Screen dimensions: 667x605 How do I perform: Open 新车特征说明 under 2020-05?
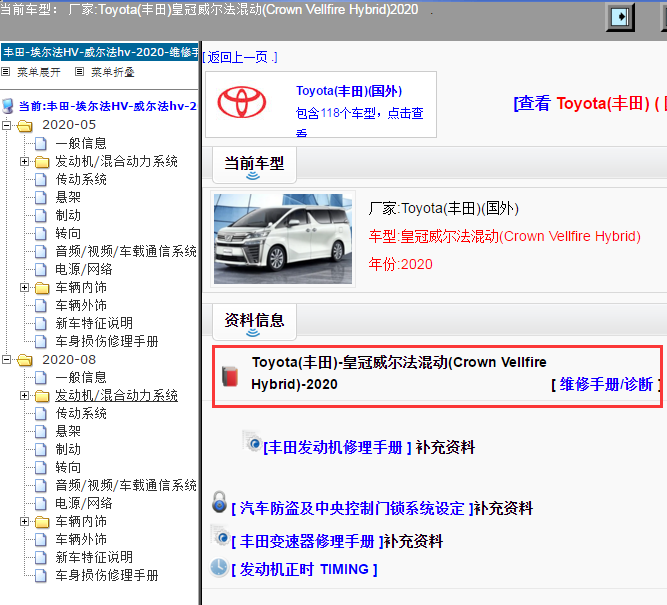tap(94, 323)
